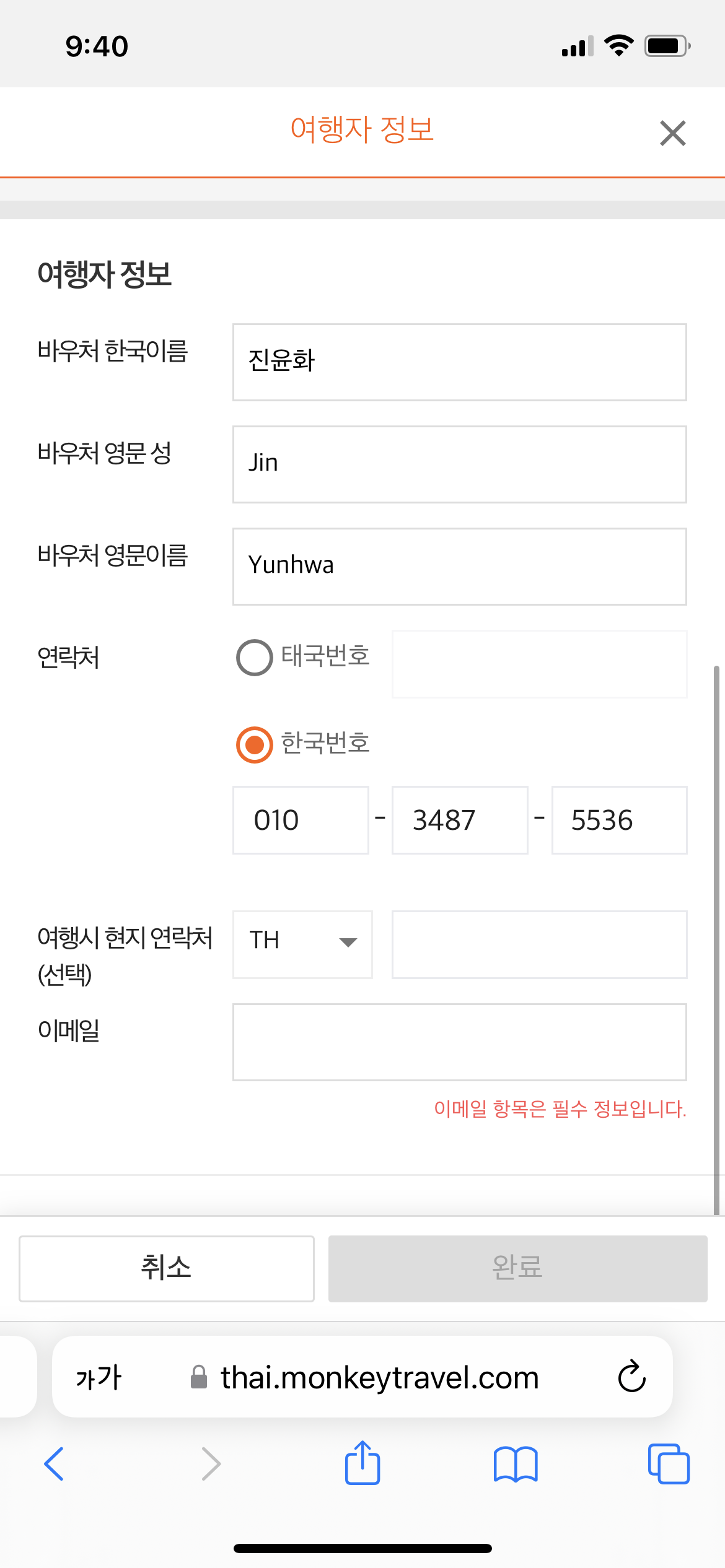
Task: Click the page vertical scrollbar
Action: coord(716,939)
